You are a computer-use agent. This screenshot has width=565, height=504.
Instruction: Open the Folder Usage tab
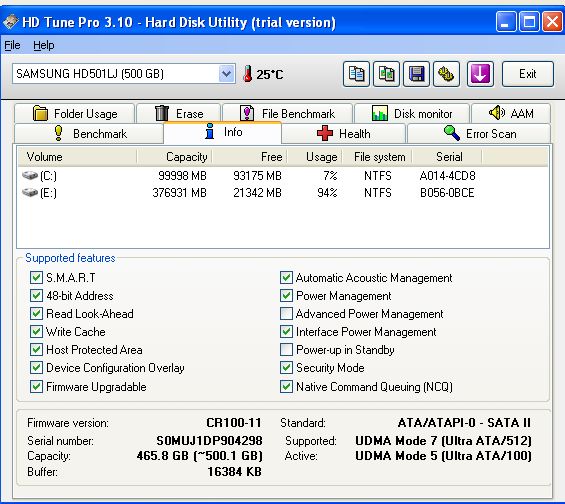(x=75, y=113)
